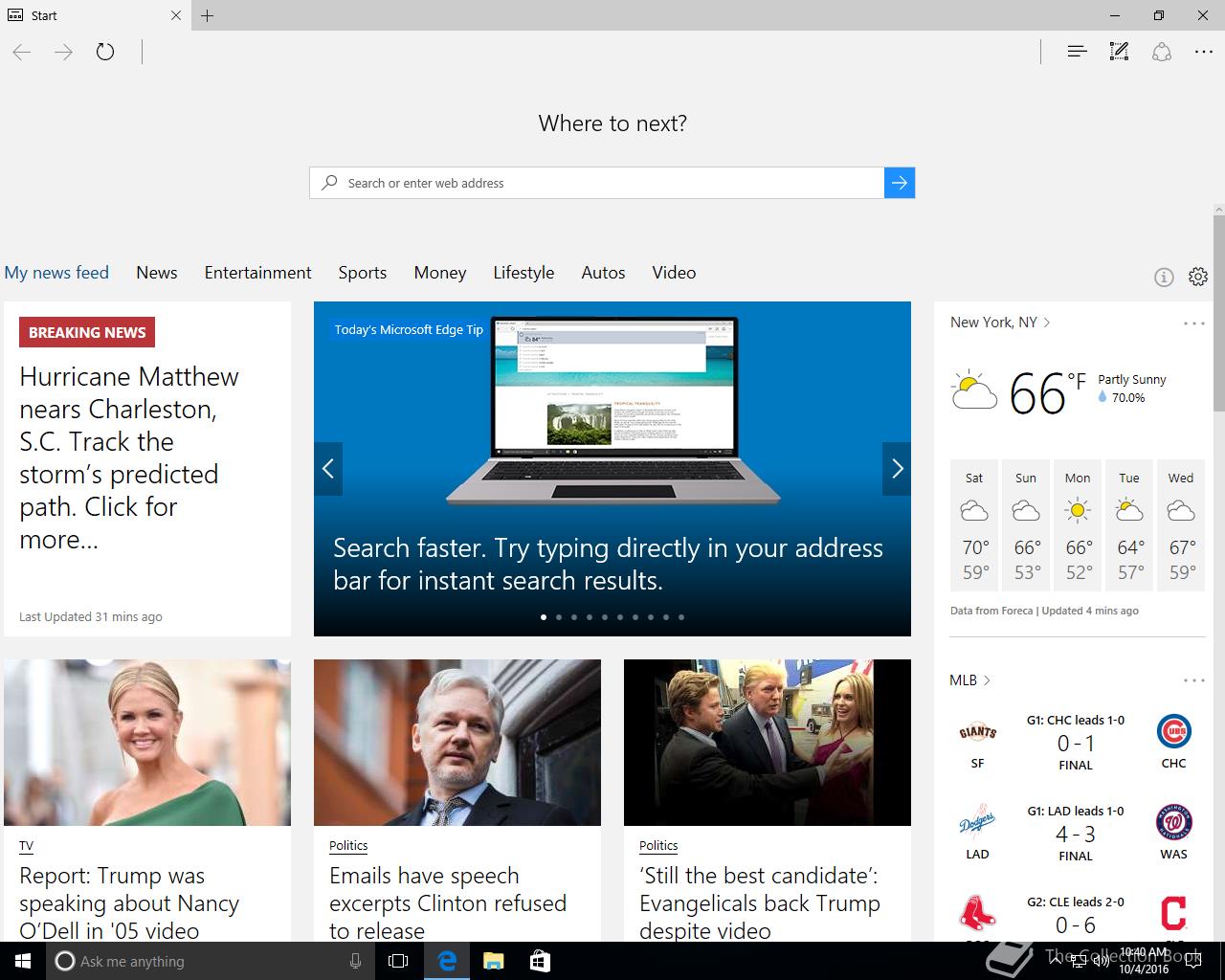The width and height of the screenshot is (1225, 980).
Task: Open the LAD vs WAS 4-3 final score
Action: [1076, 835]
